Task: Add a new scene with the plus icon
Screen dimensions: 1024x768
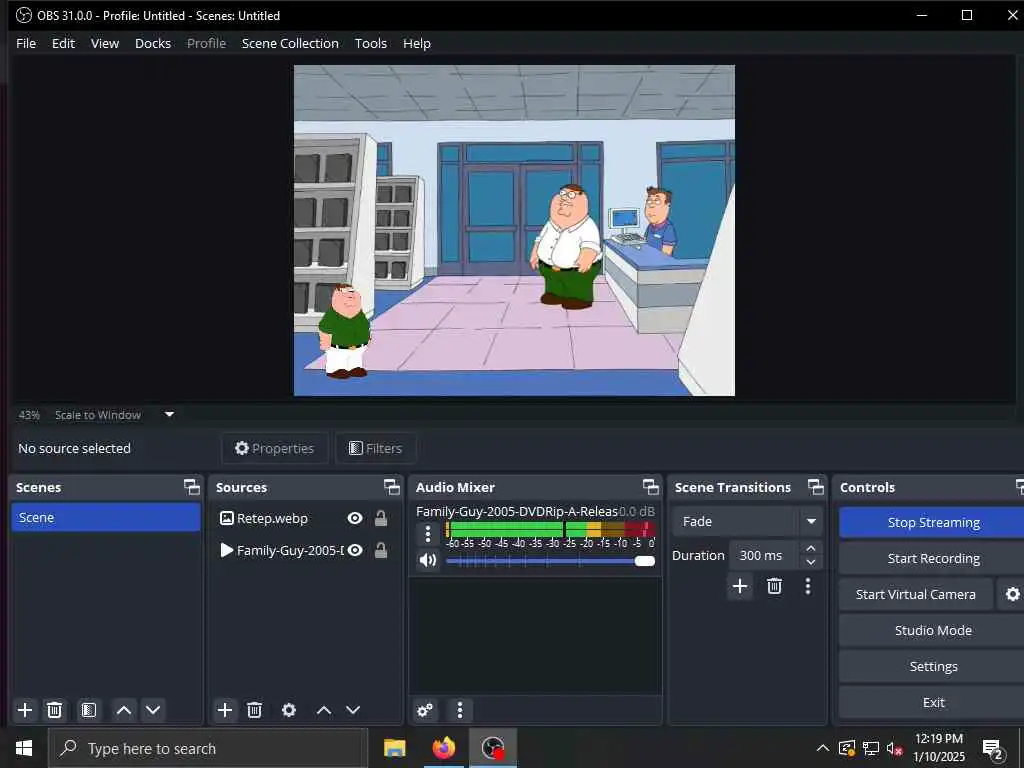Action: tap(25, 710)
